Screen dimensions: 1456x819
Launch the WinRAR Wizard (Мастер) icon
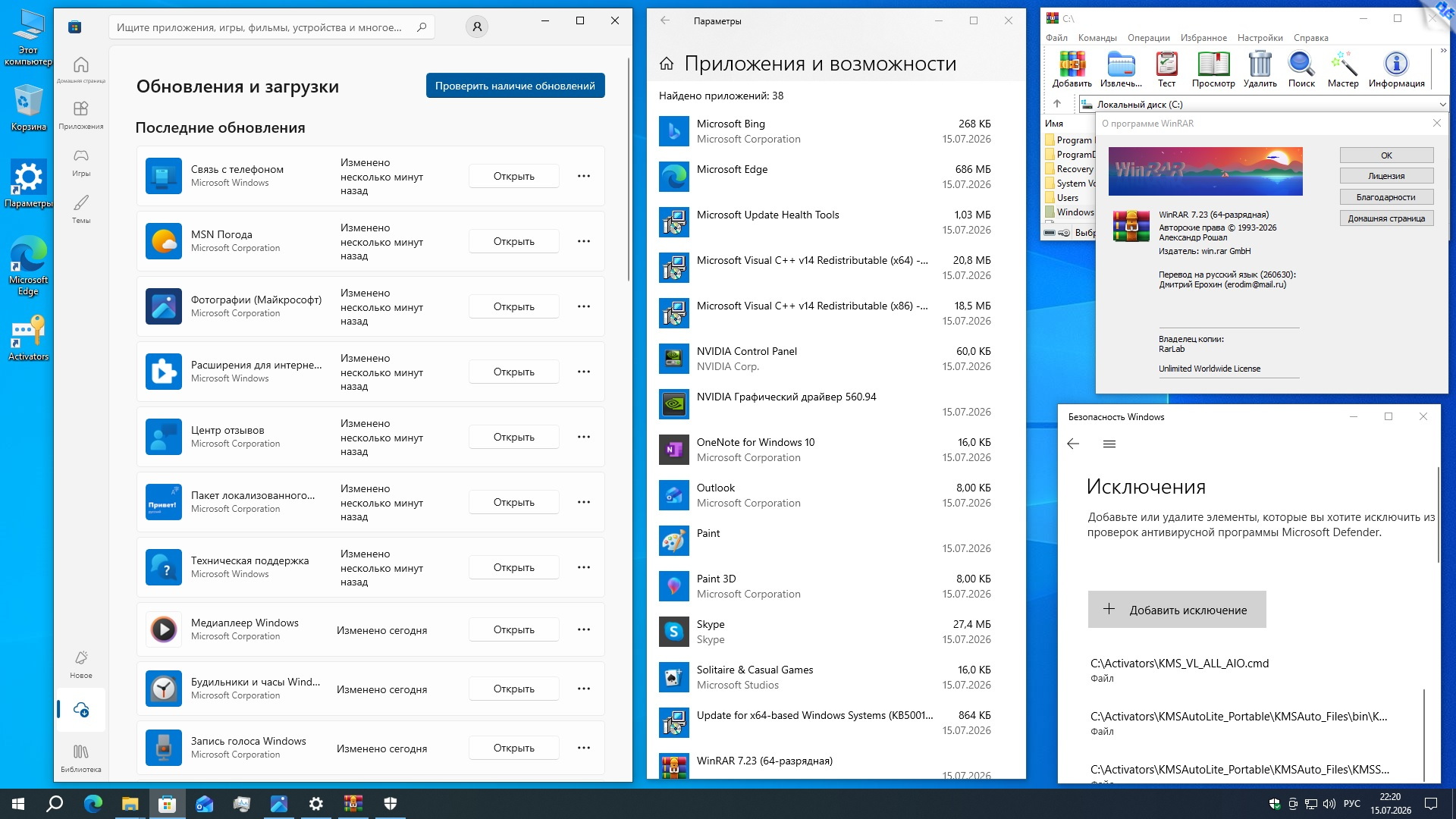coord(1343,69)
